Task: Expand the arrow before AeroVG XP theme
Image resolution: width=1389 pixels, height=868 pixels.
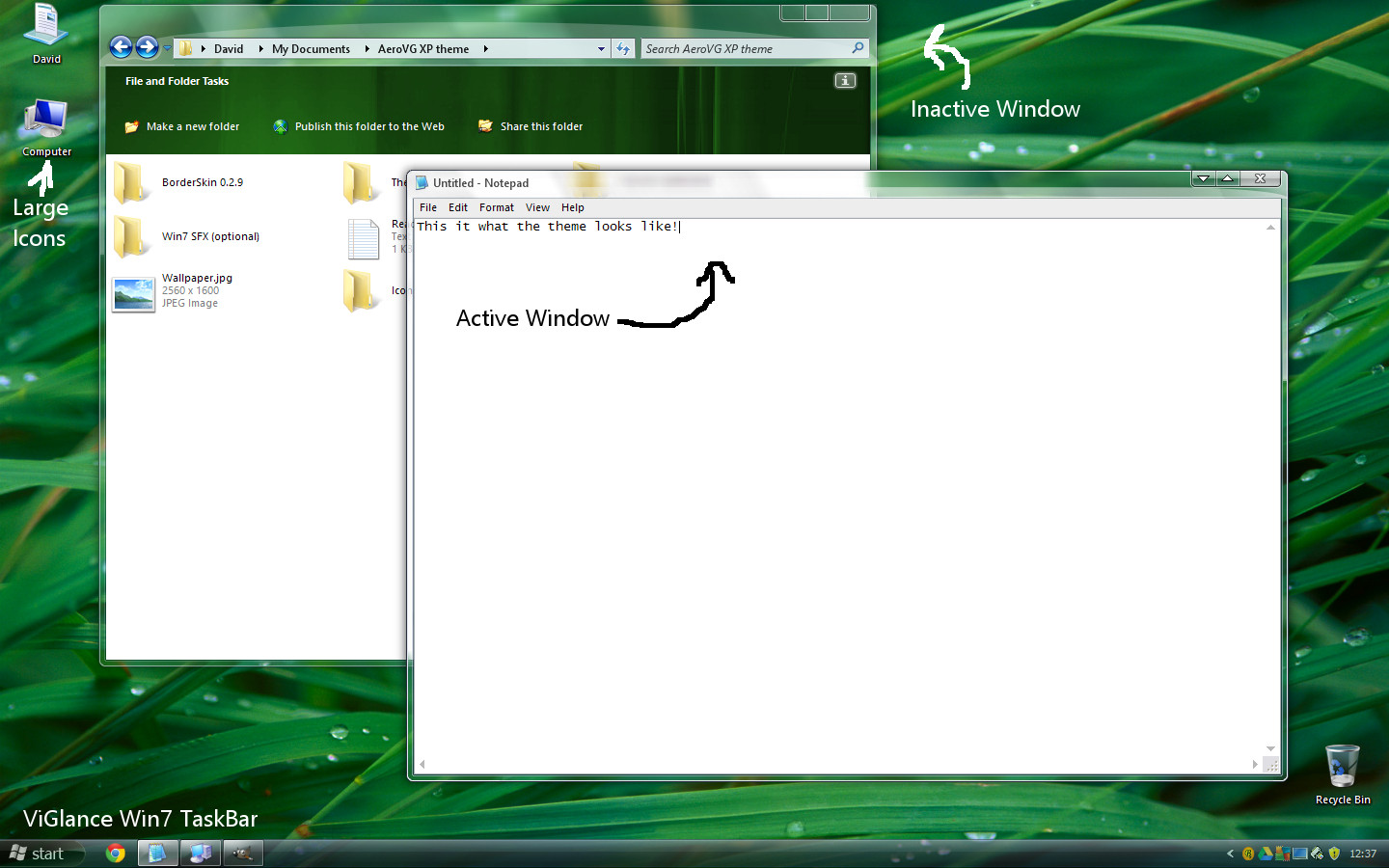Action: (x=367, y=48)
